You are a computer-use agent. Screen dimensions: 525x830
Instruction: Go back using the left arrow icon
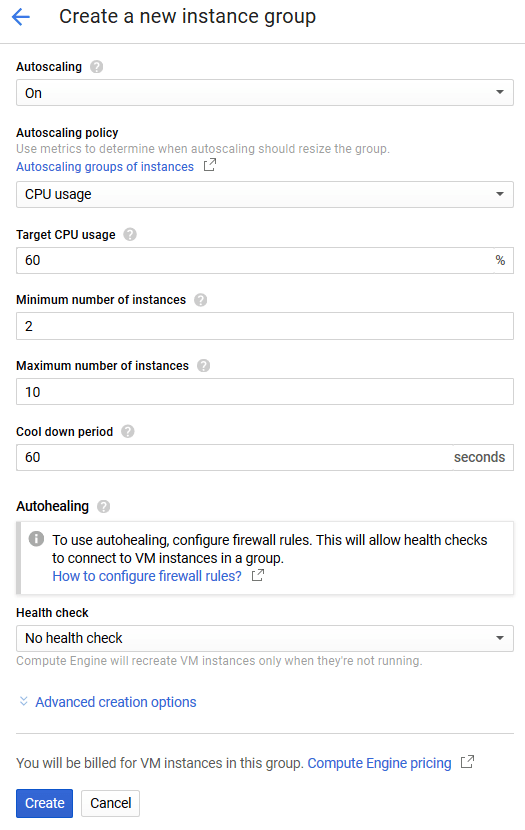pos(21,17)
